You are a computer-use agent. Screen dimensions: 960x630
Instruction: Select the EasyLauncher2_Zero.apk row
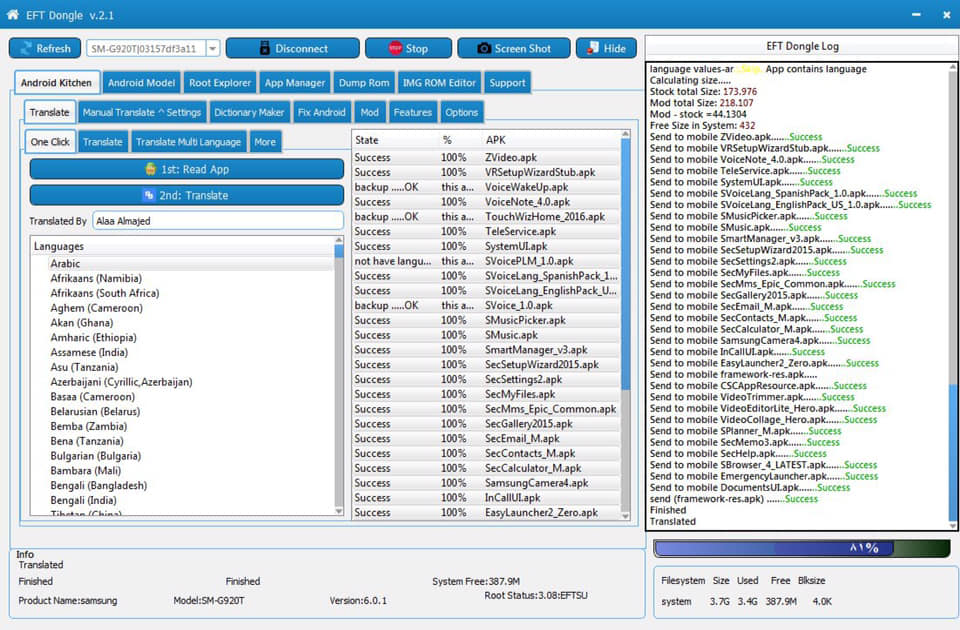pyautogui.click(x=486, y=512)
